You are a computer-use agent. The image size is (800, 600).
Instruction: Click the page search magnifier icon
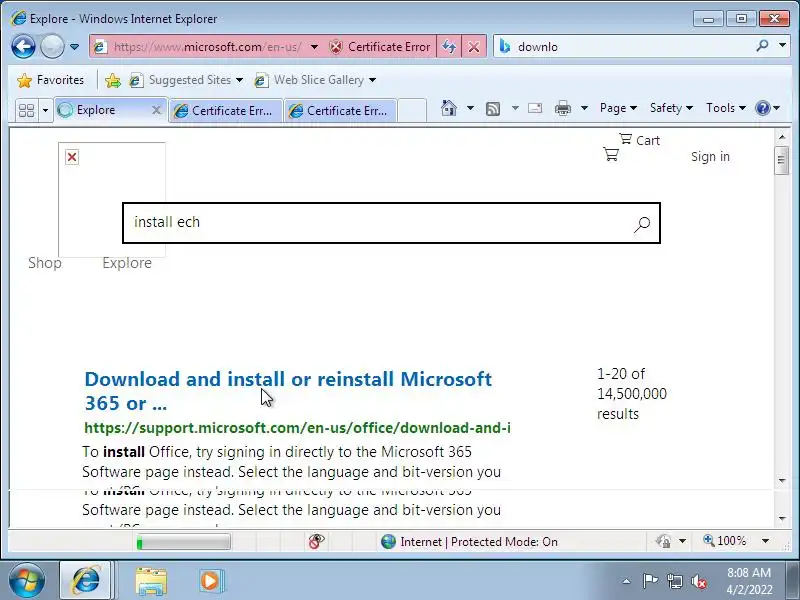[642, 223]
